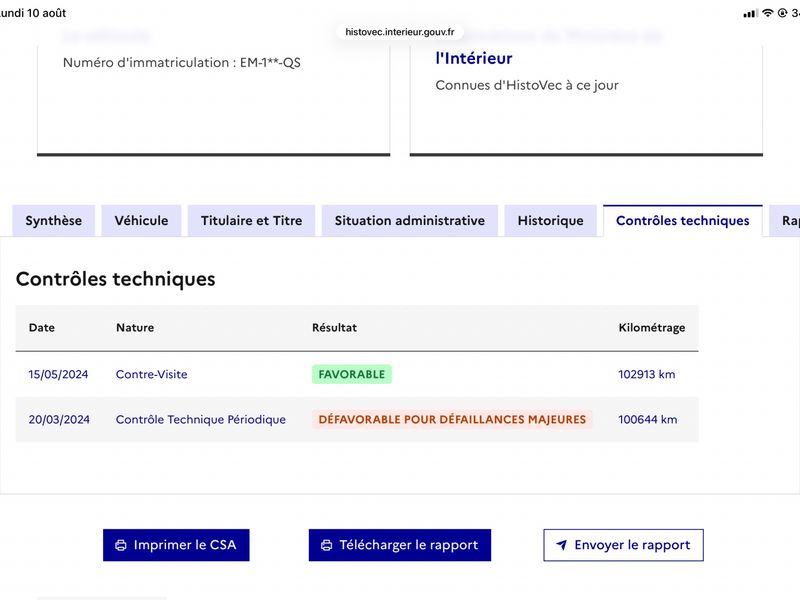This screenshot has width=800, height=600.
Task: Click the Télécharger le rapport button
Action: tap(399, 545)
